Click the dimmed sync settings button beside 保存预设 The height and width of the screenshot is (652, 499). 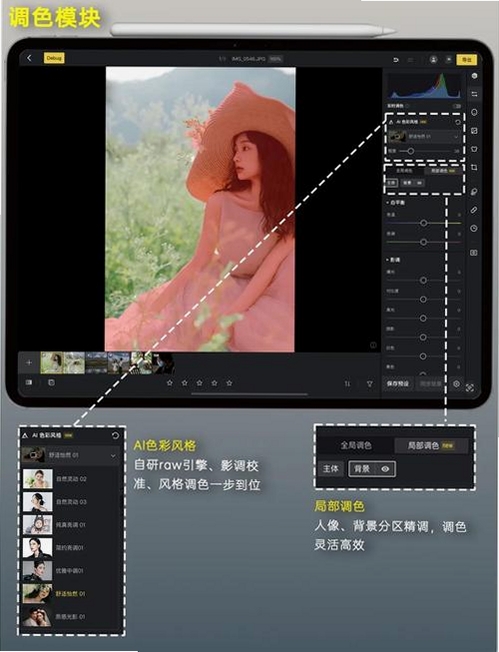point(430,384)
